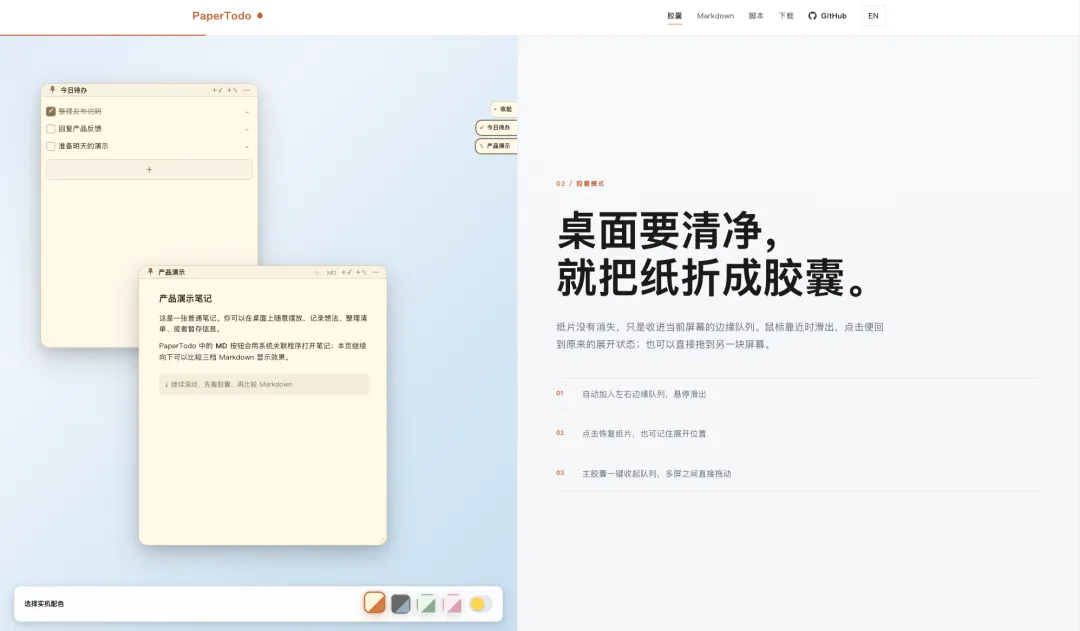Click the 产品演示笔记 heading in the note
This screenshot has width=1080, height=631.
(185, 299)
